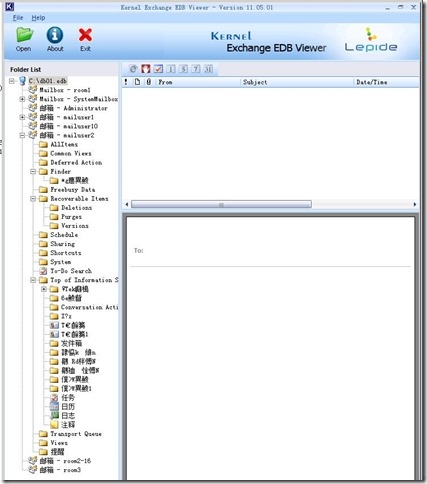This screenshot has width=427, height=484.
Task: Open an EDB file with Open button
Action: pyautogui.click(x=24, y=39)
